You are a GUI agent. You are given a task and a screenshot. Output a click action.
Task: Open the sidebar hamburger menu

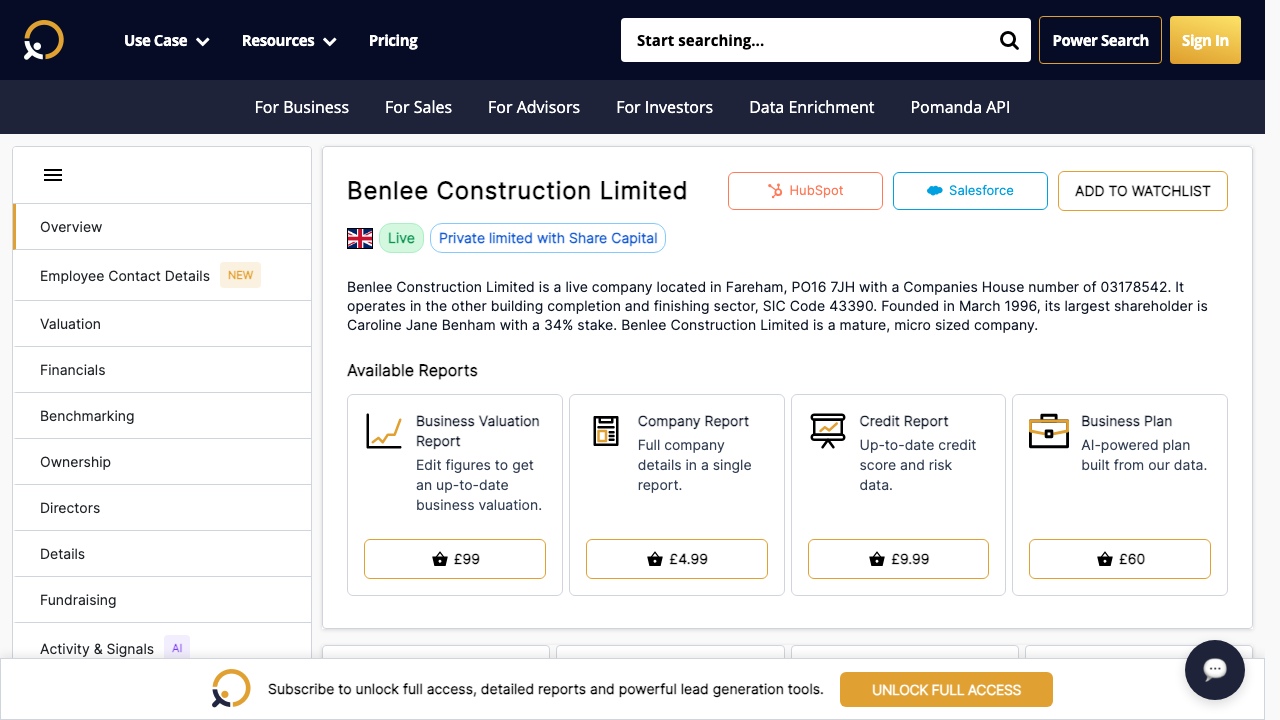[x=53, y=174]
